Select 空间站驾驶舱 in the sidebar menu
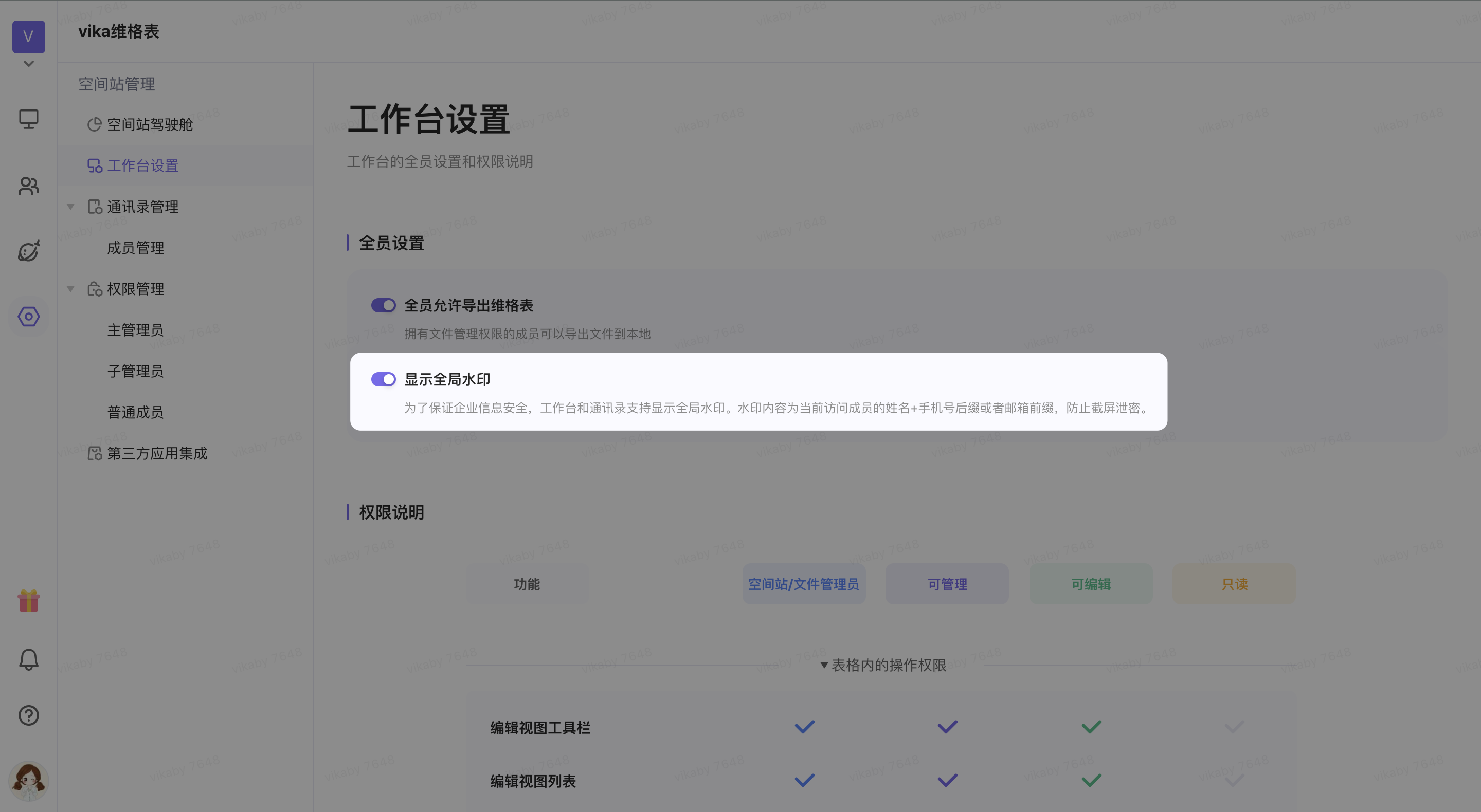 tap(150, 125)
